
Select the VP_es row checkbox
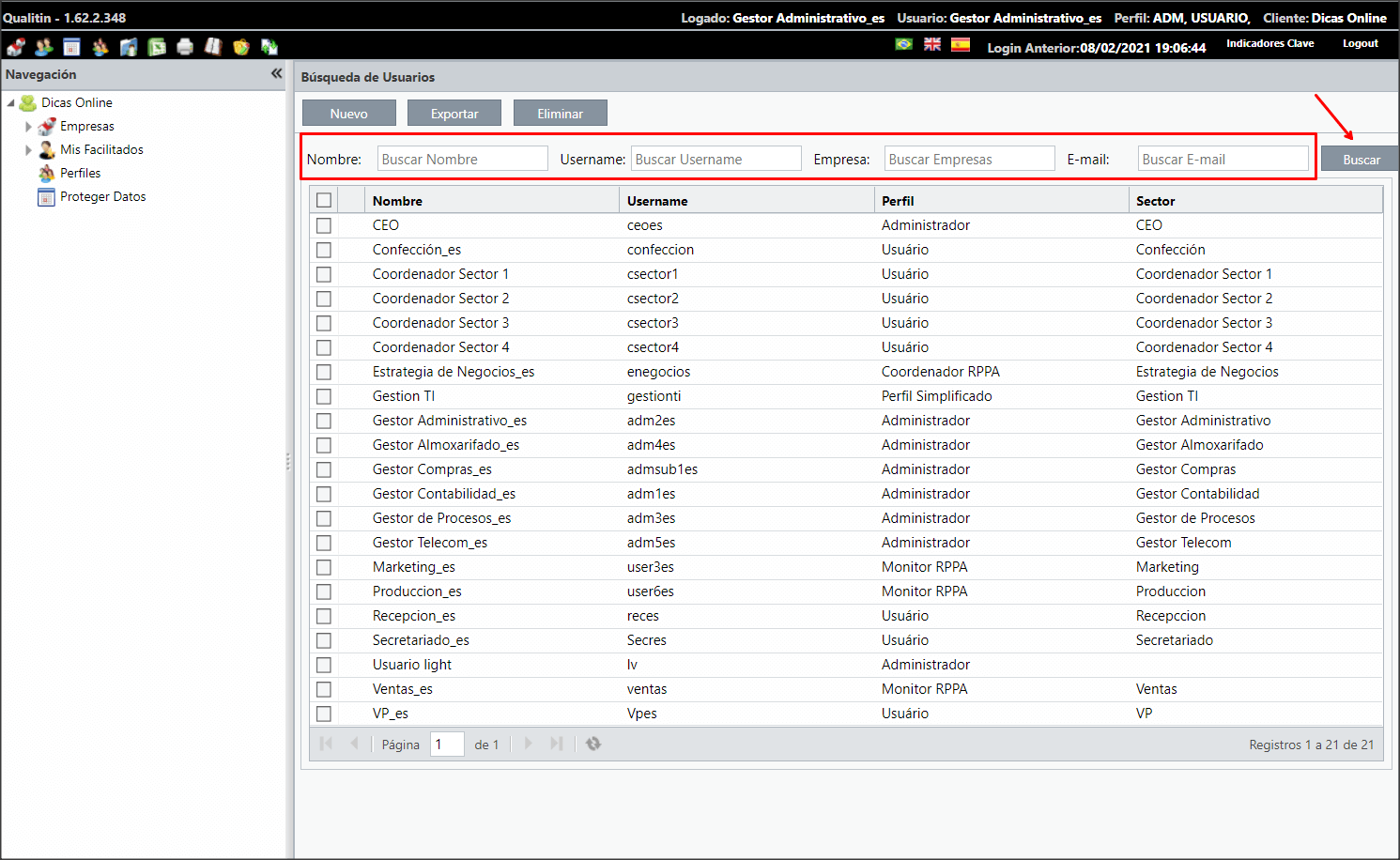[324, 714]
